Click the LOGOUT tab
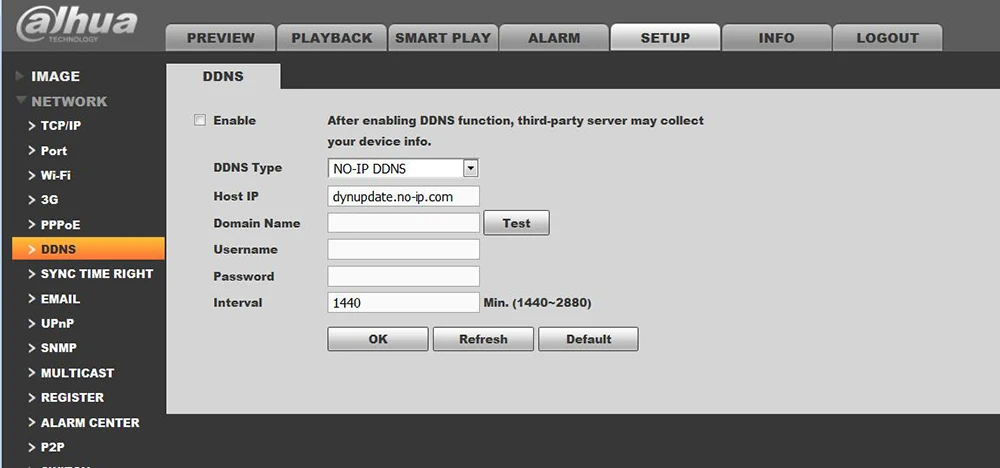1000x468 pixels. coord(887,38)
